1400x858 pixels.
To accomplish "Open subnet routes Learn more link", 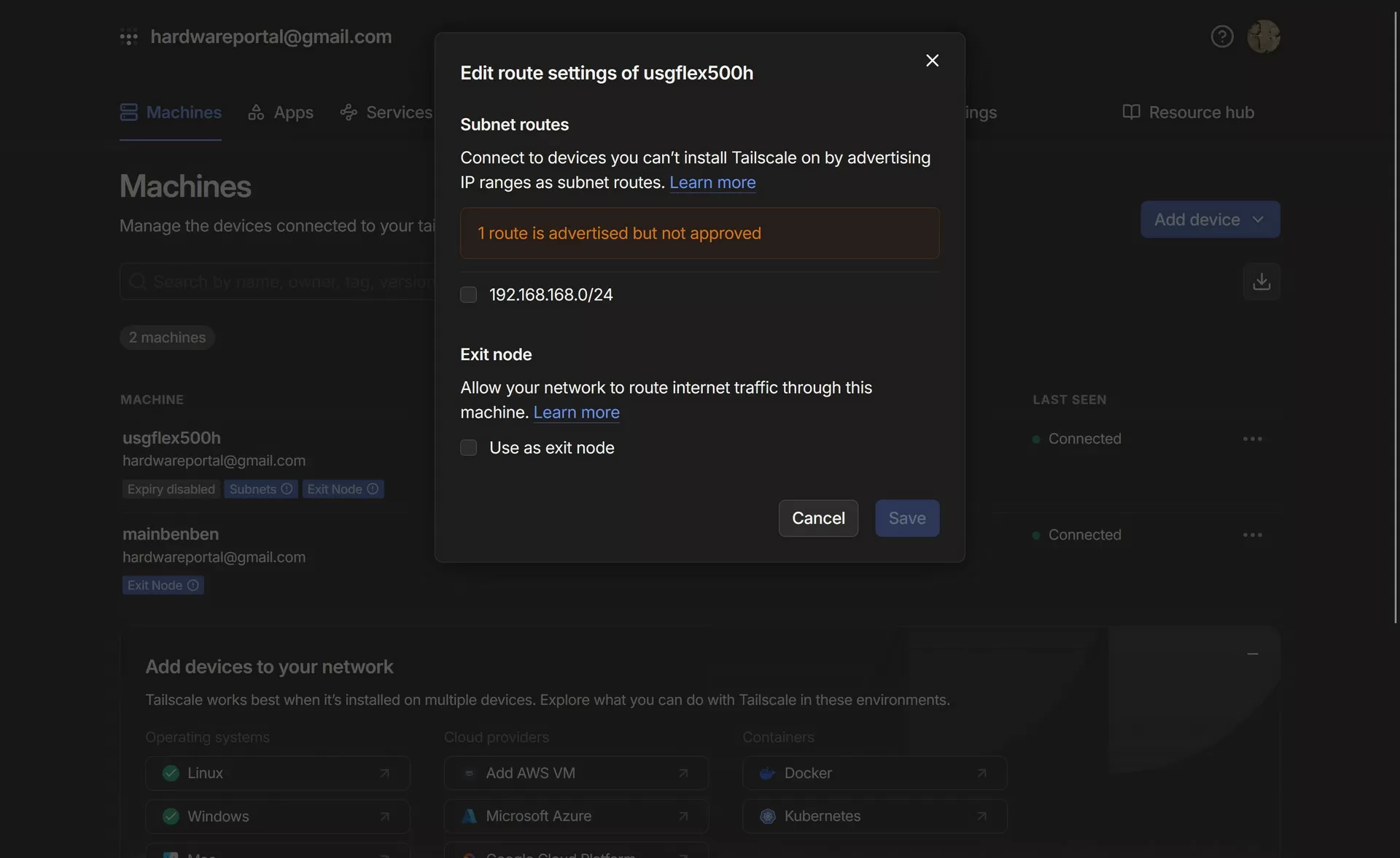I will [x=712, y=182].
